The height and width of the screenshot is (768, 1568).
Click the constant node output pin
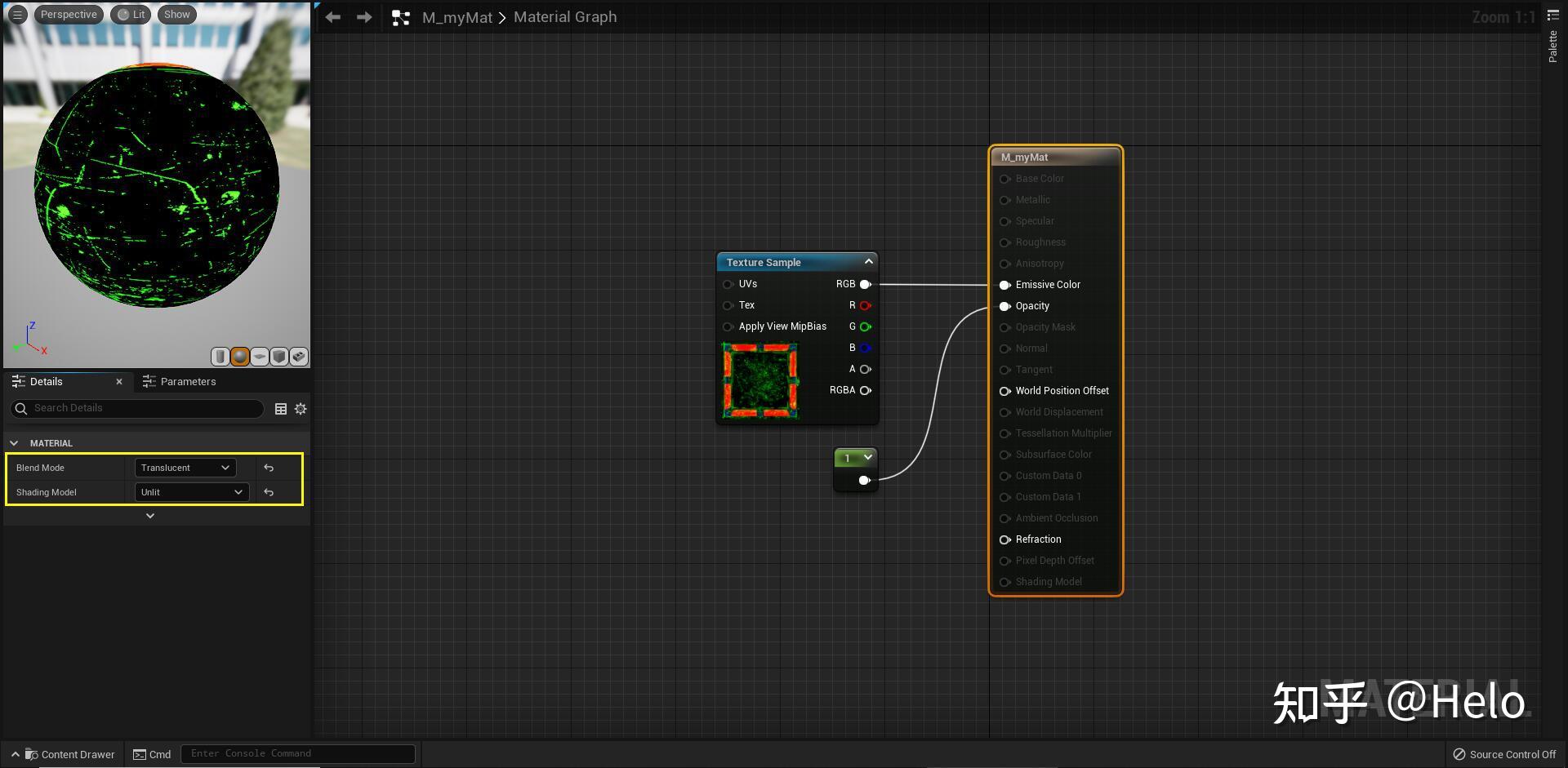tap(864, 480)
